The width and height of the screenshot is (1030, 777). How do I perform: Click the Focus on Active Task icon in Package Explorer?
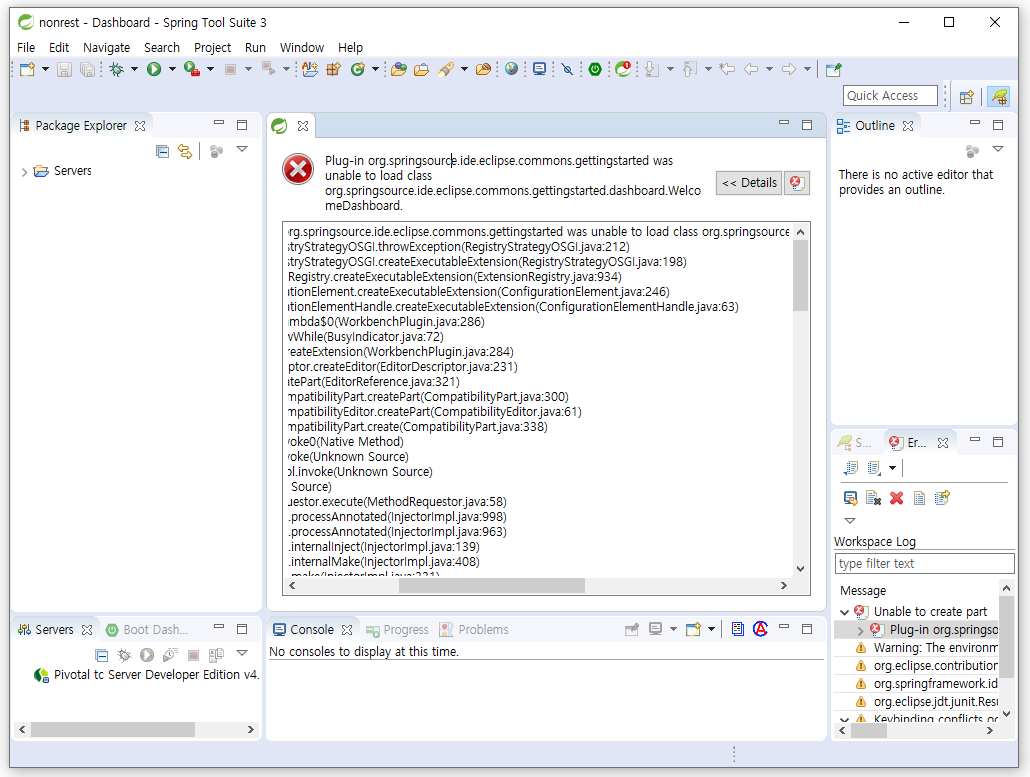[216, 152]
